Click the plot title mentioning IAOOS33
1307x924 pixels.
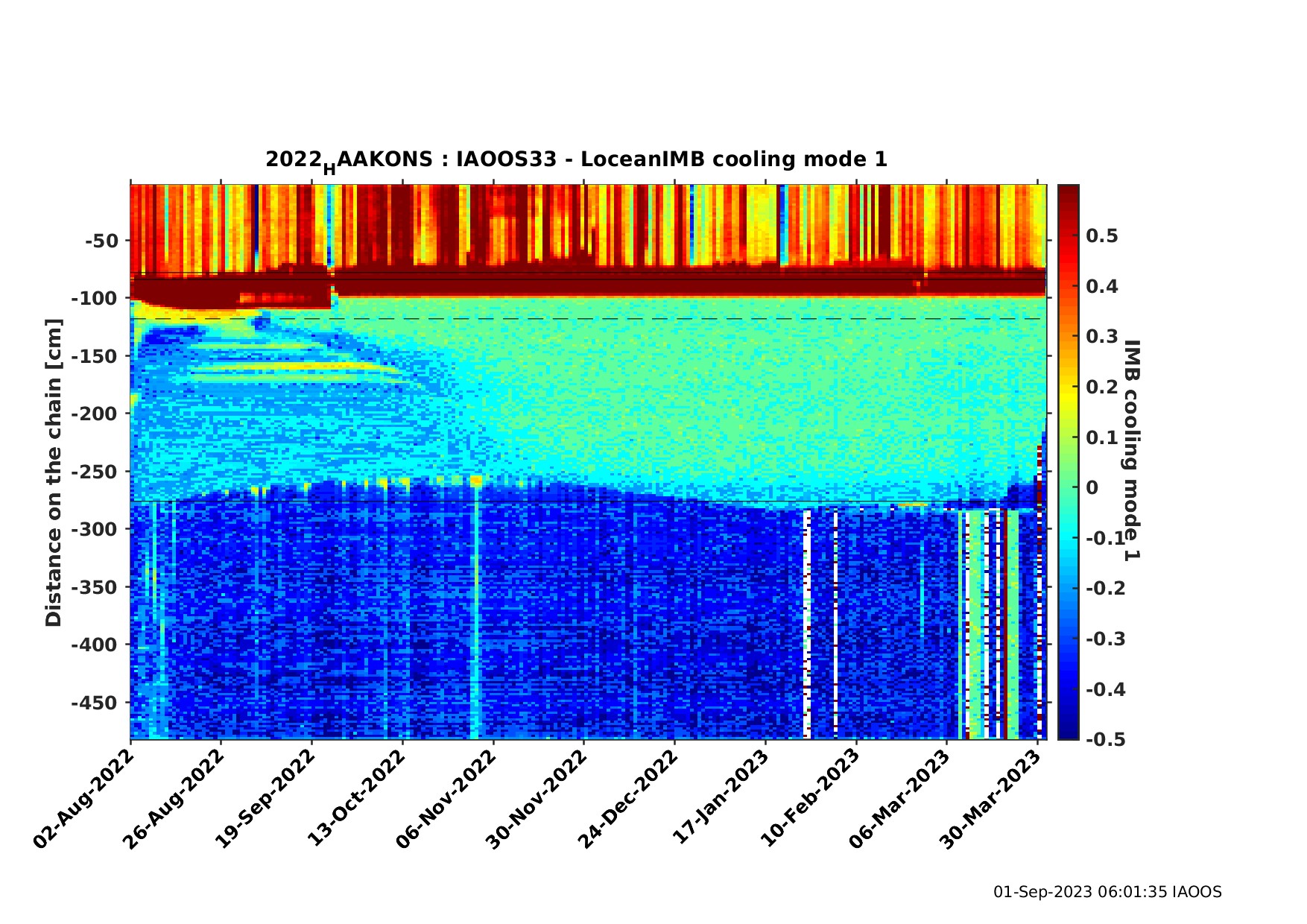coord(576,160)
